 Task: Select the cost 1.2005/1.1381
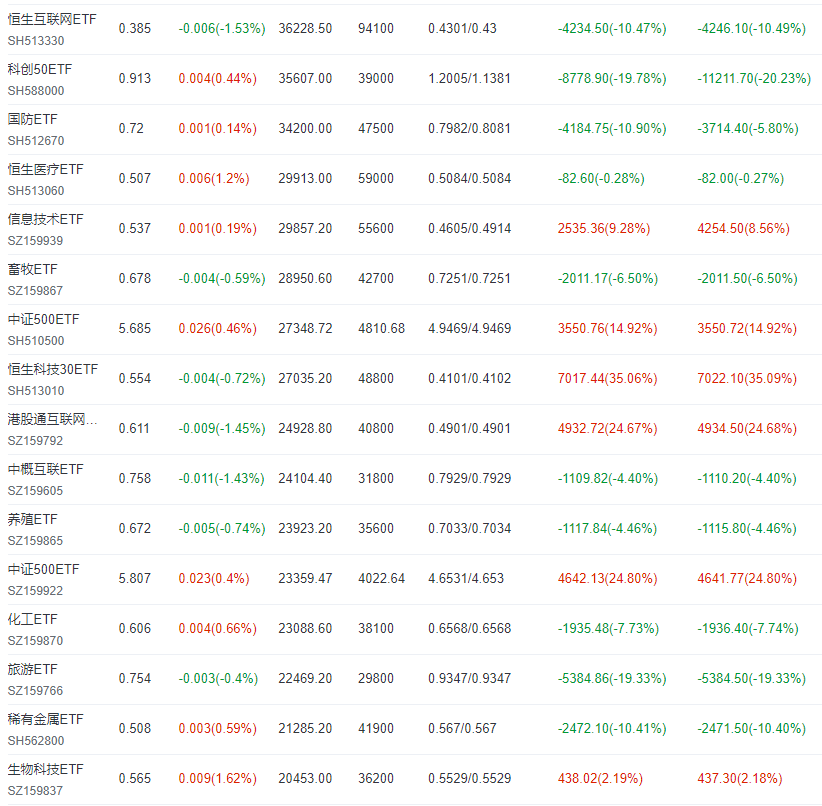[x=469, y=79]
